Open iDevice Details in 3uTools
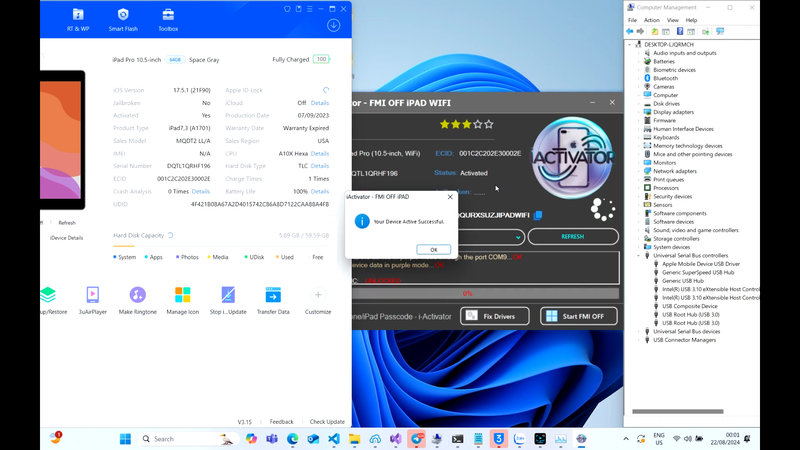 66,238
